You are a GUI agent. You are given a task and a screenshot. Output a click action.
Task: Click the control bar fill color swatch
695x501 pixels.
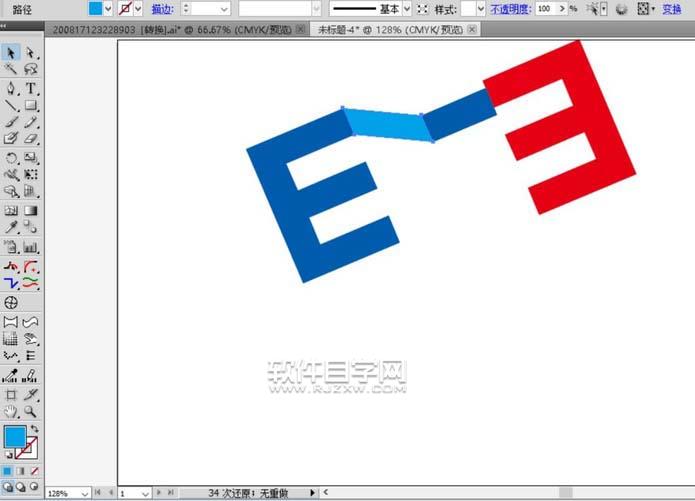tap(95, 8)
